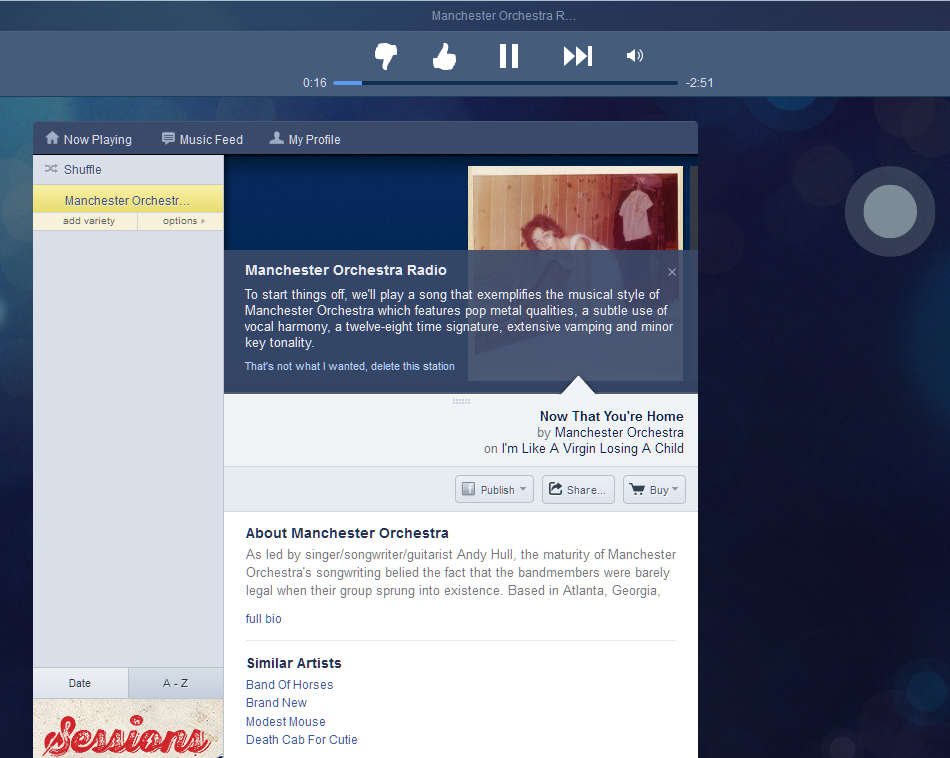Give the current song a thumbs up

pyautogui.click(x=443, y=56)
